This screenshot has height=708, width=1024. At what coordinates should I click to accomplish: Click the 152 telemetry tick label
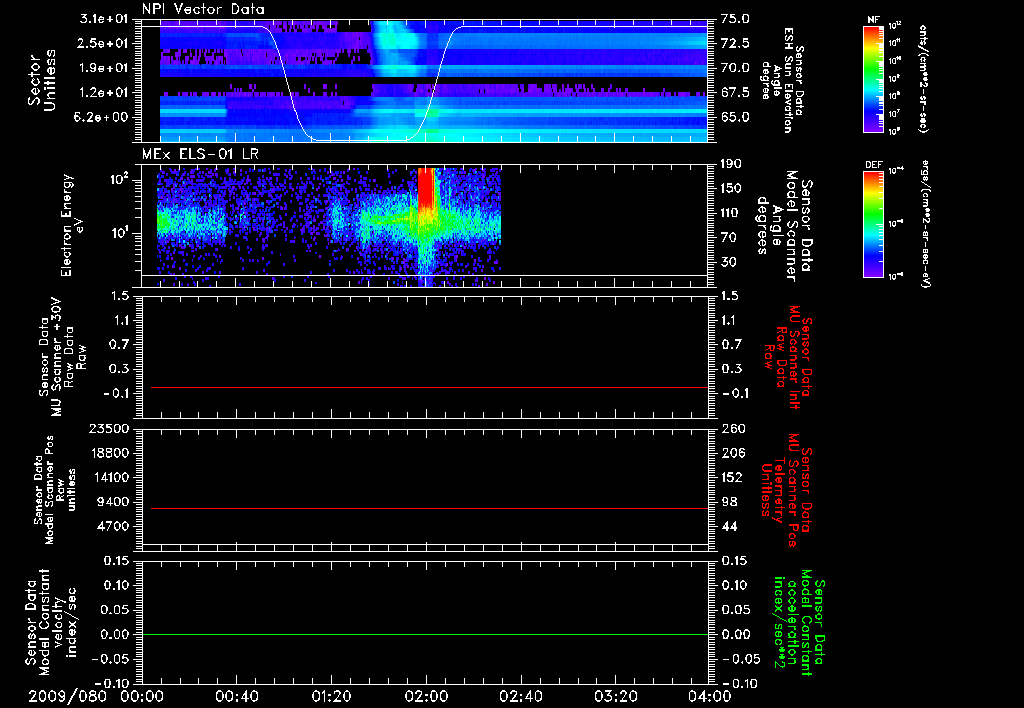click(732, 477)
